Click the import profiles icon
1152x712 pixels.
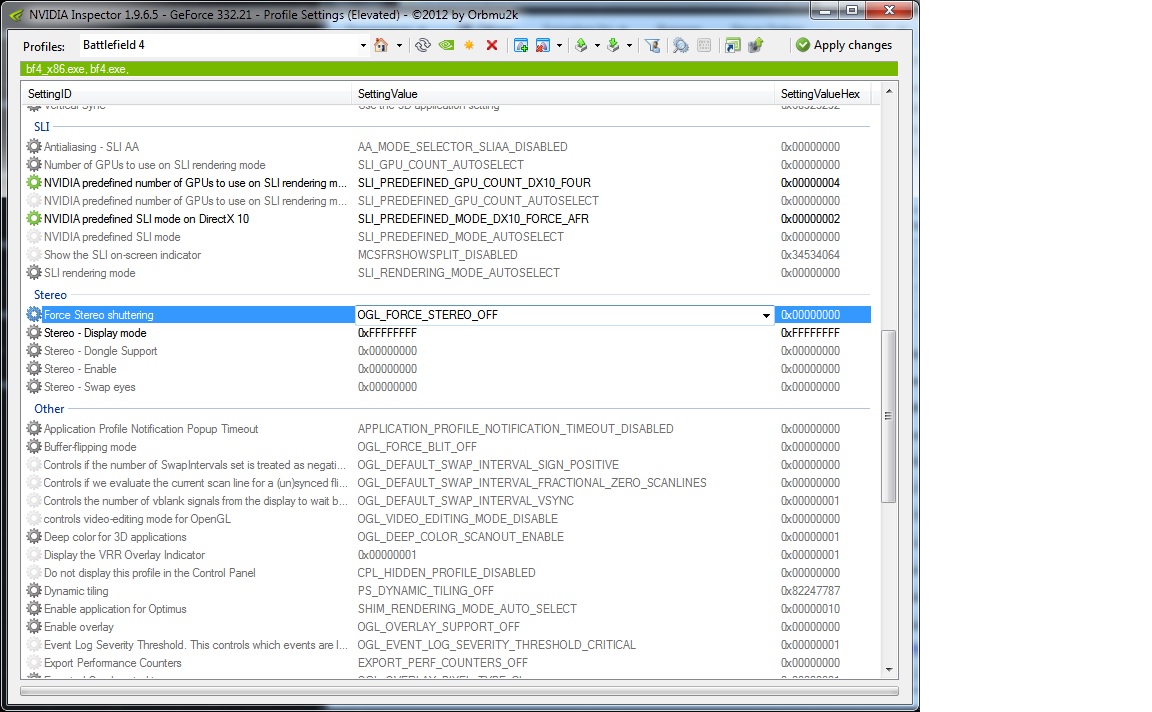coord(613,46)
